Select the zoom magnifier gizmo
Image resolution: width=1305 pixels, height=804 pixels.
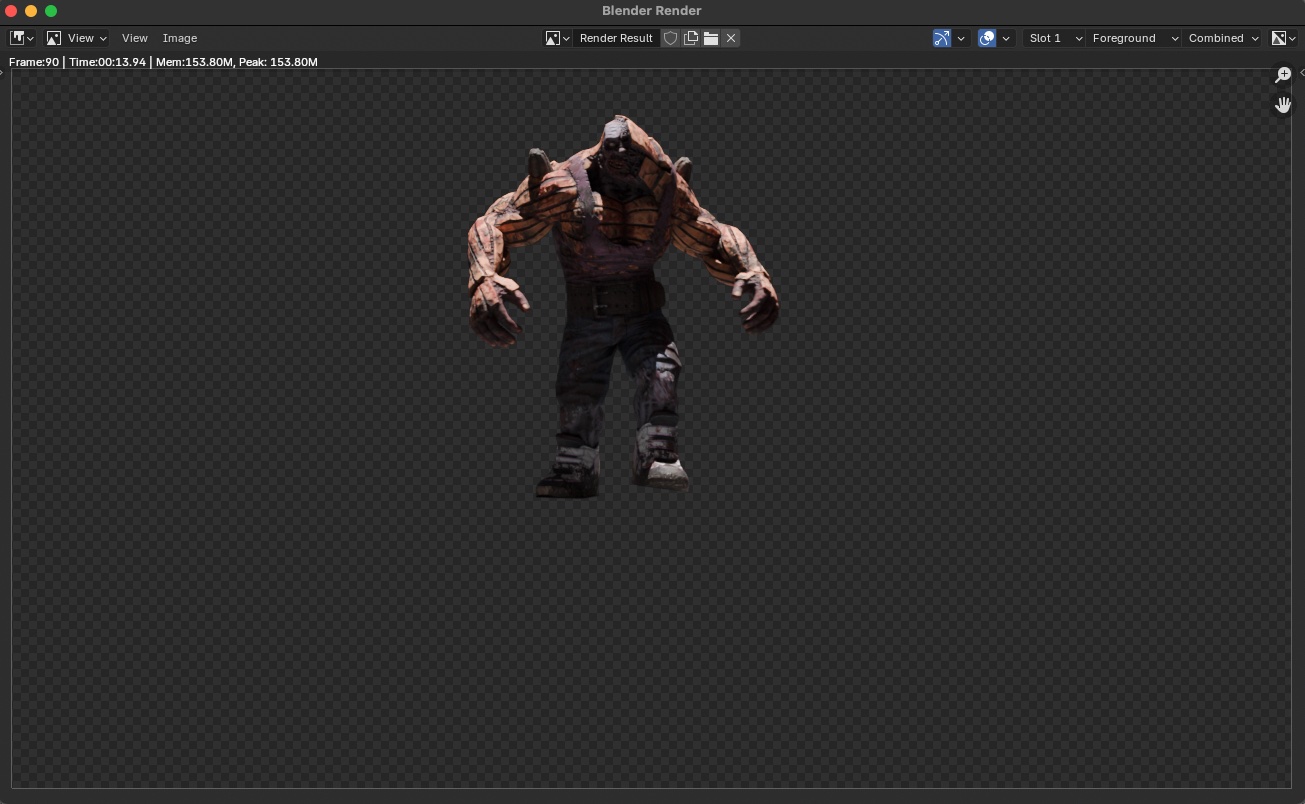click(x=1283, y=76)
